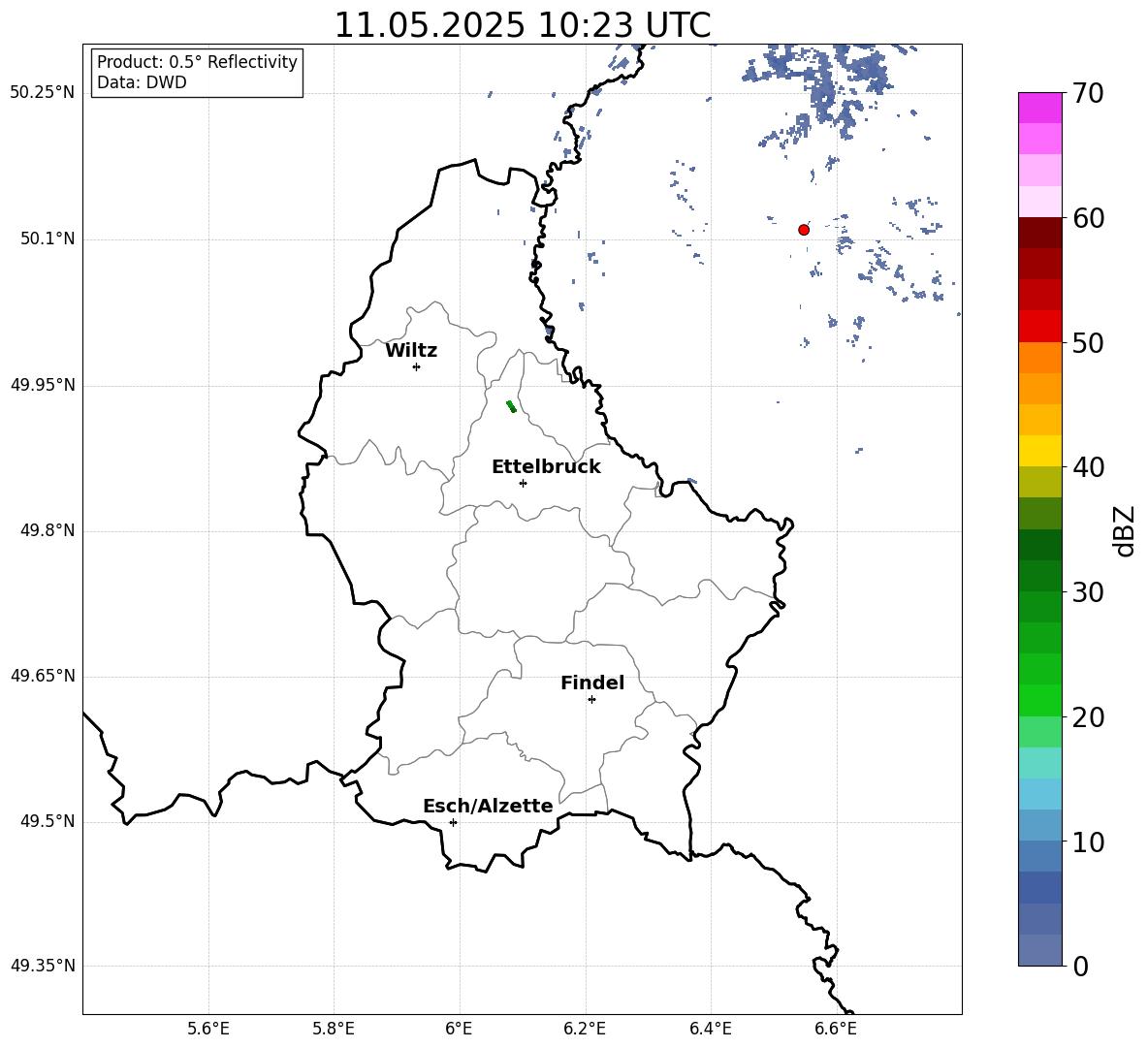
Task: Click the 30 tick on colorbar
Action: click(1088, 591)
